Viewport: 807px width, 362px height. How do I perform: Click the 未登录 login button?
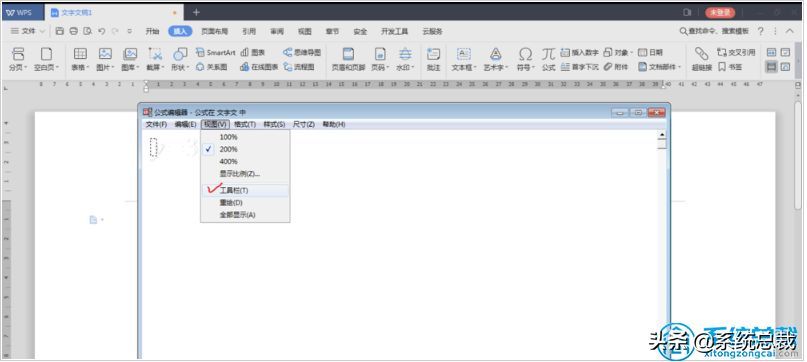click(x=720, y=12)
